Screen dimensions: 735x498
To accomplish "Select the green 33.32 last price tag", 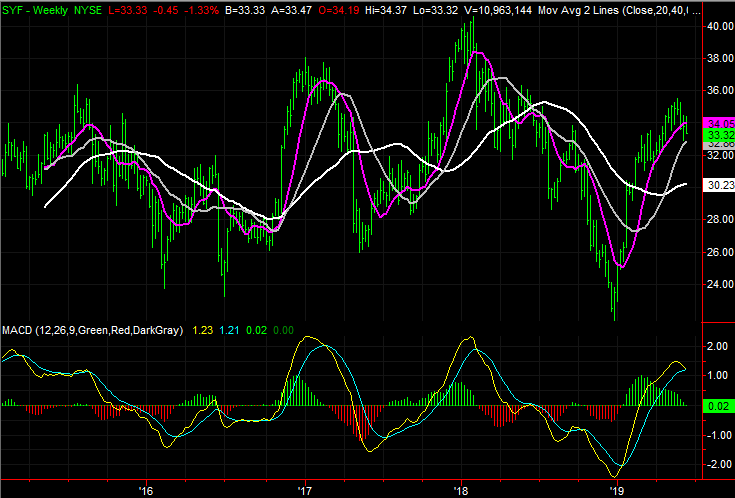I will (720, 134).
